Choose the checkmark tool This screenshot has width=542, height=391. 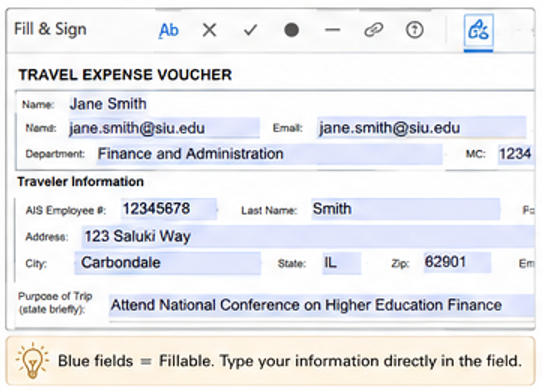tap(250, 30)
